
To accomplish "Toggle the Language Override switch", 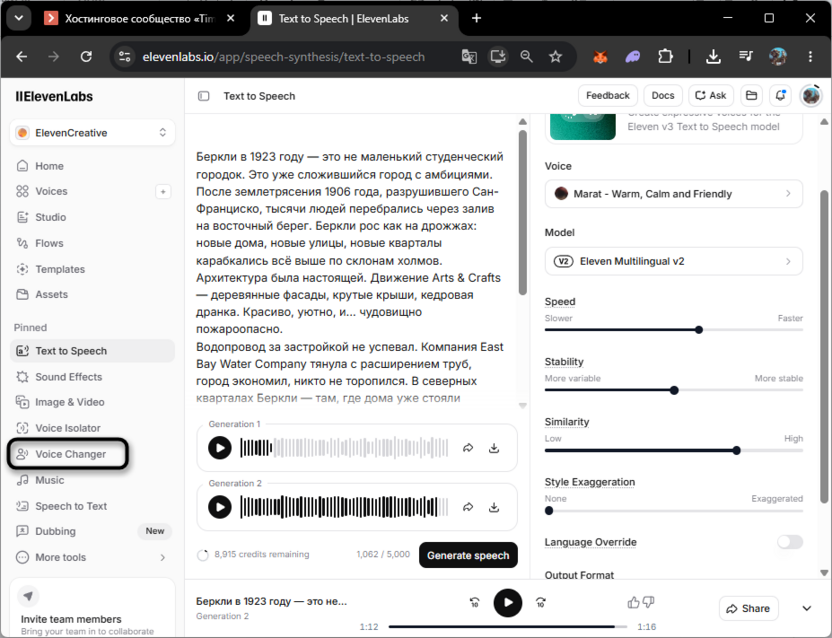I will tap(790, 542).
